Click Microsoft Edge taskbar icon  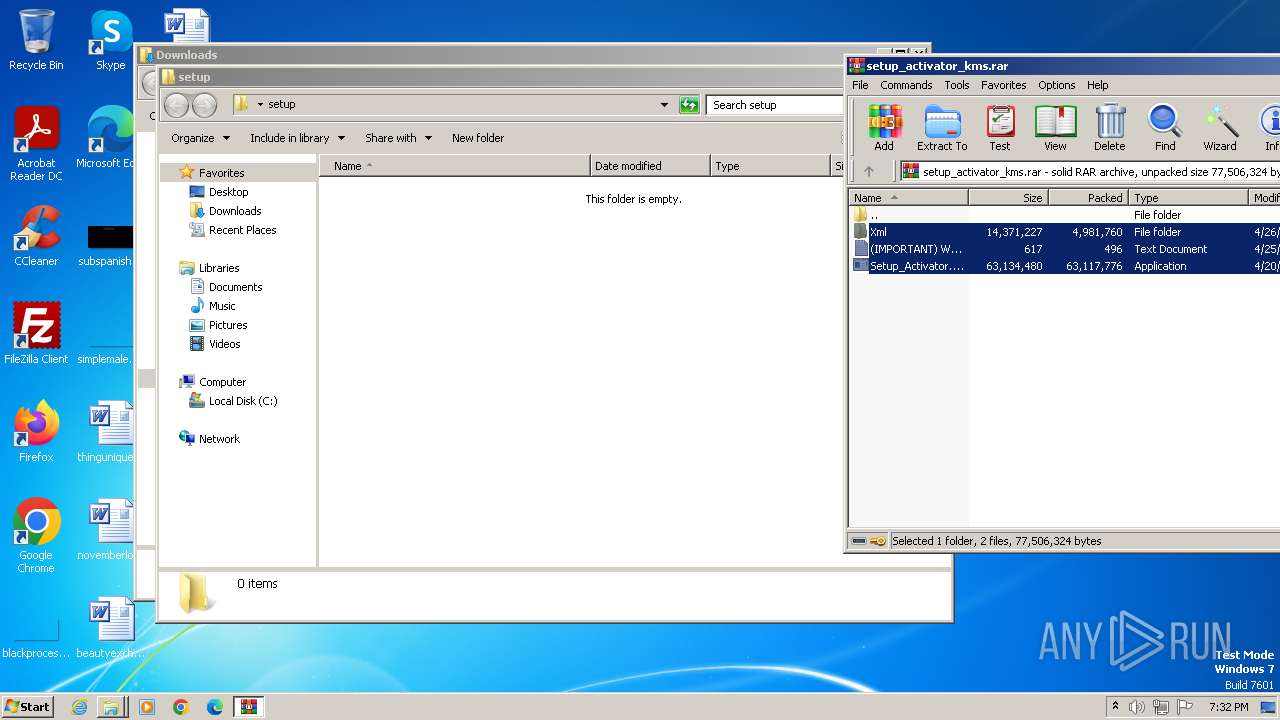(215, 707)
